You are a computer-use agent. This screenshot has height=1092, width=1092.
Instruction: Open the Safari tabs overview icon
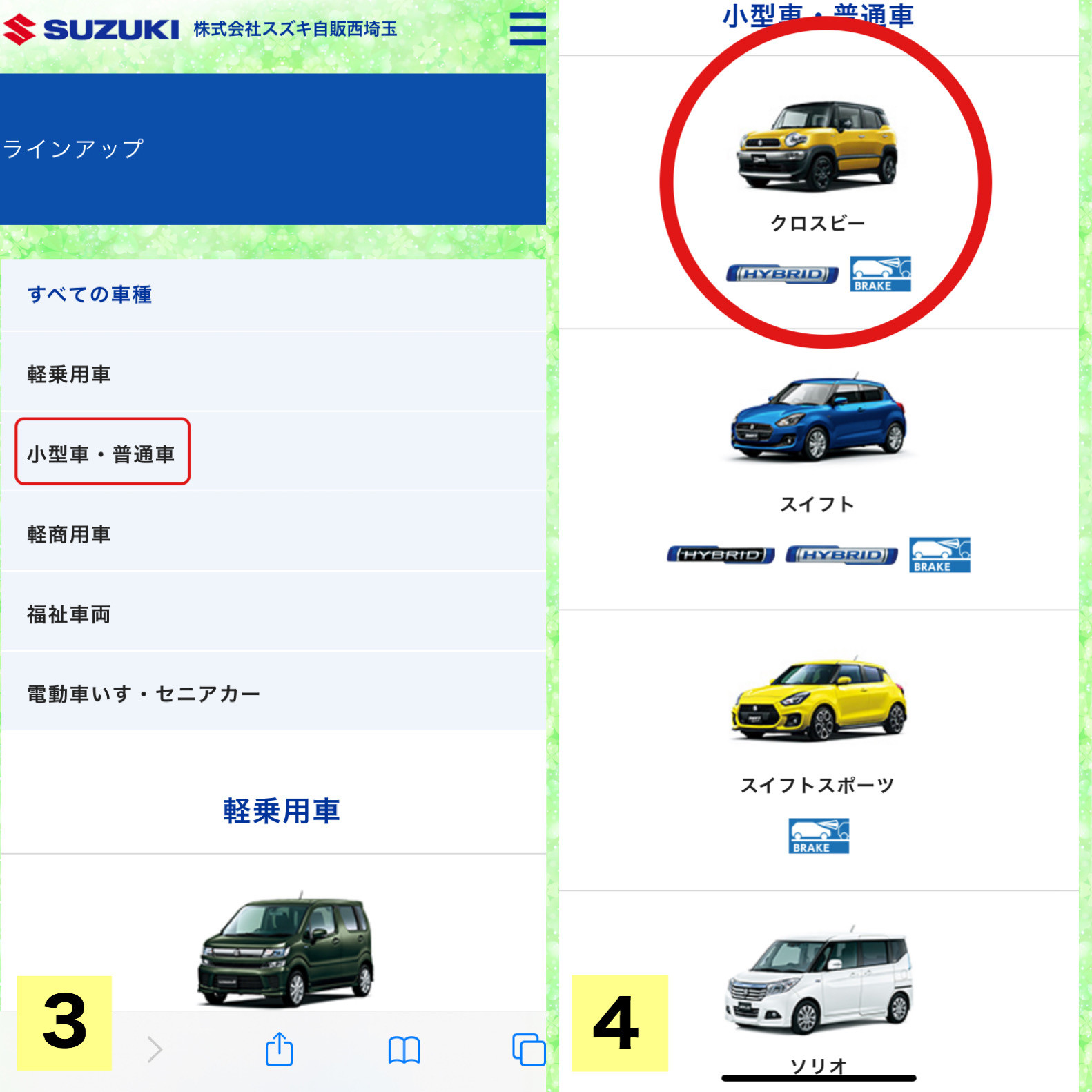(x=529, y=1049)
